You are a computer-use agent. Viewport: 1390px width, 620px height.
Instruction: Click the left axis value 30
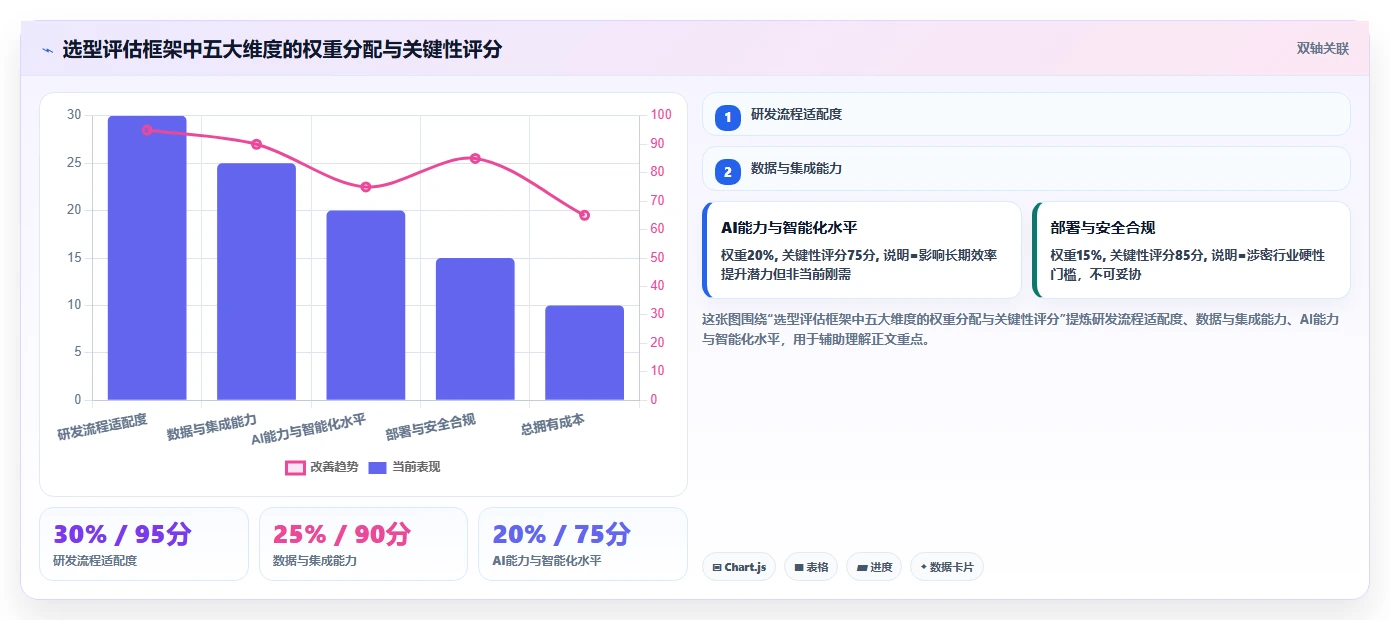coord(74,115)
